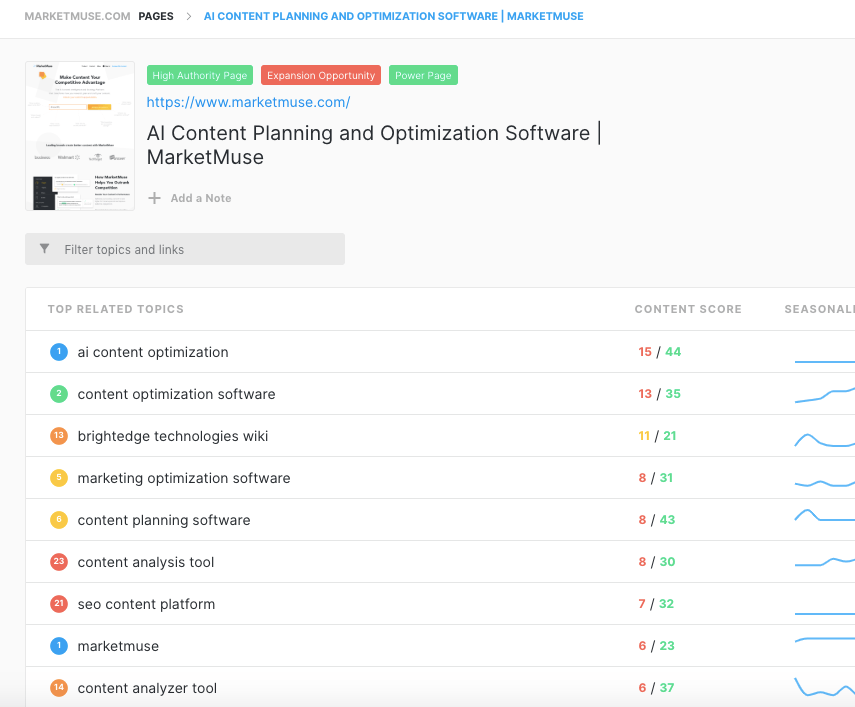Viewport: 855px width, 707px height.
Task: Click seasonality sparkline for ai content optimization
Action: click(x=824, y=361)
